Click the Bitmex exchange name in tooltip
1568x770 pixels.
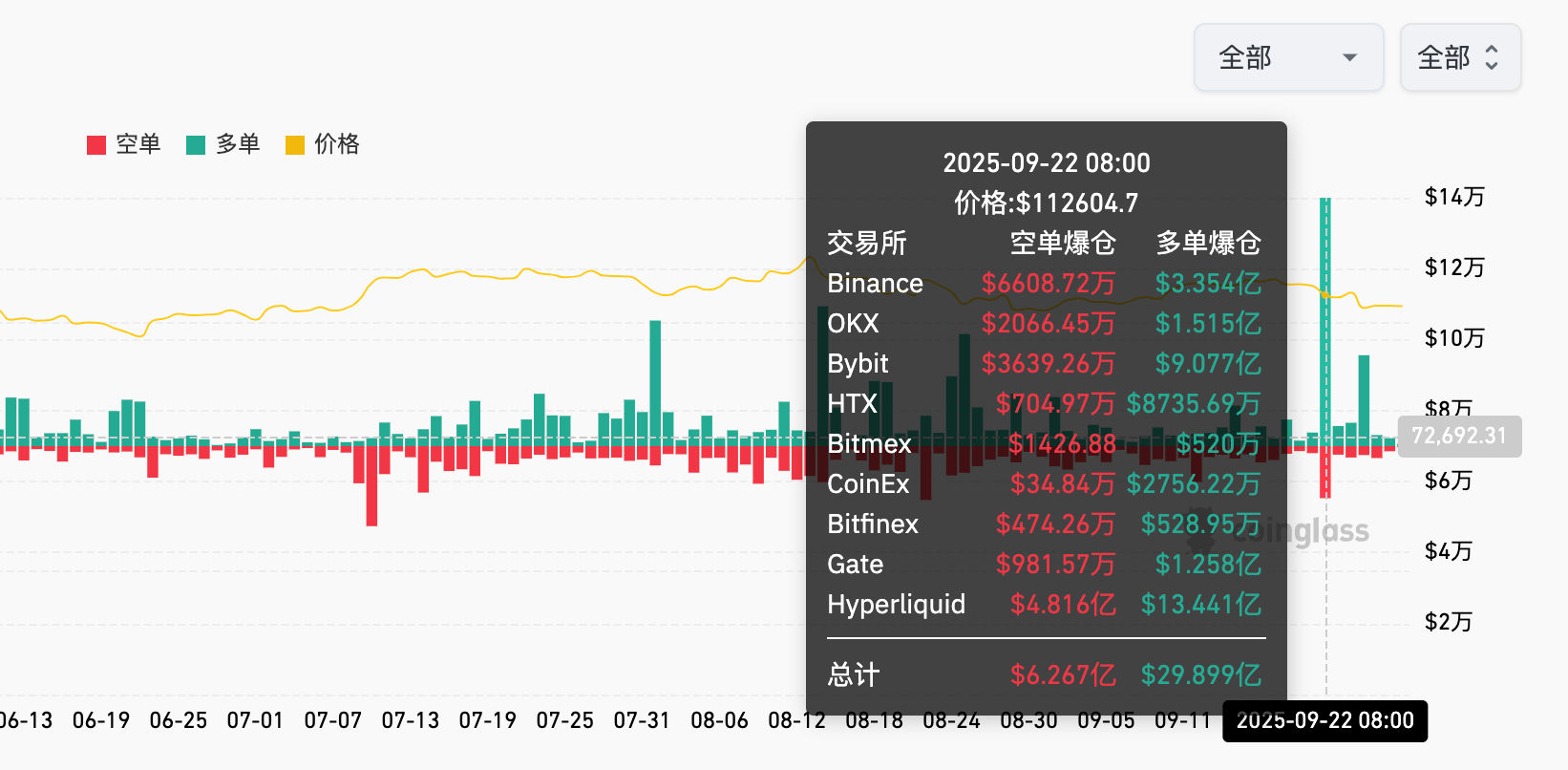click(x=869, y=444)
